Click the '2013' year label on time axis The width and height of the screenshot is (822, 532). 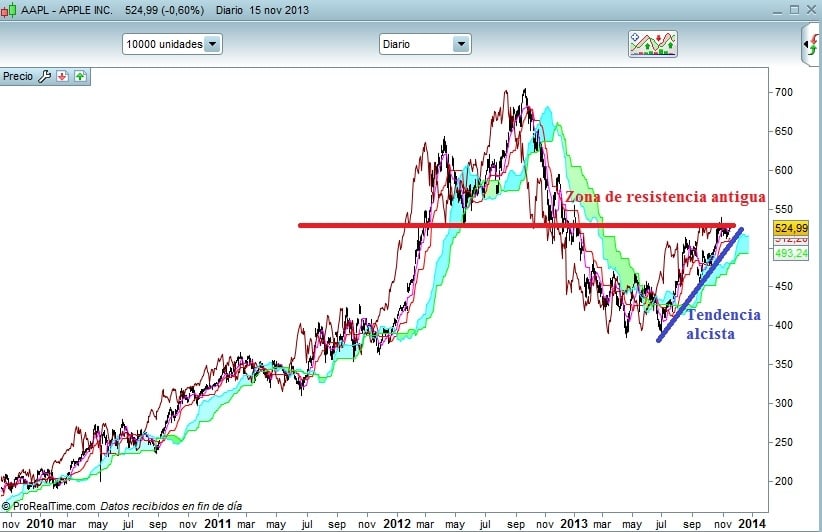pyautogui.click(x=574, y=524)
